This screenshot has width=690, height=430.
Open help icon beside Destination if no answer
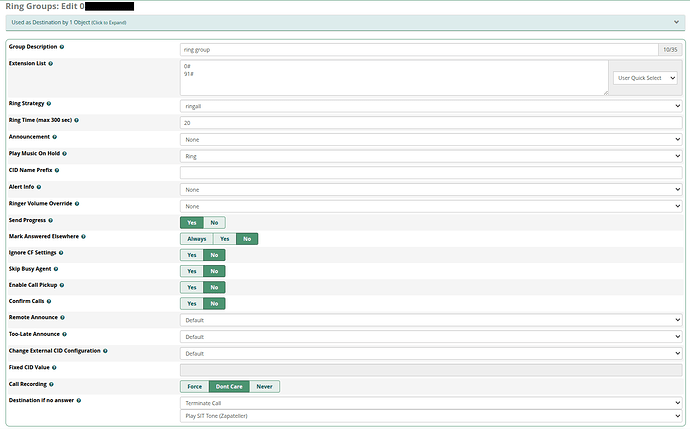tap(79, 401)
